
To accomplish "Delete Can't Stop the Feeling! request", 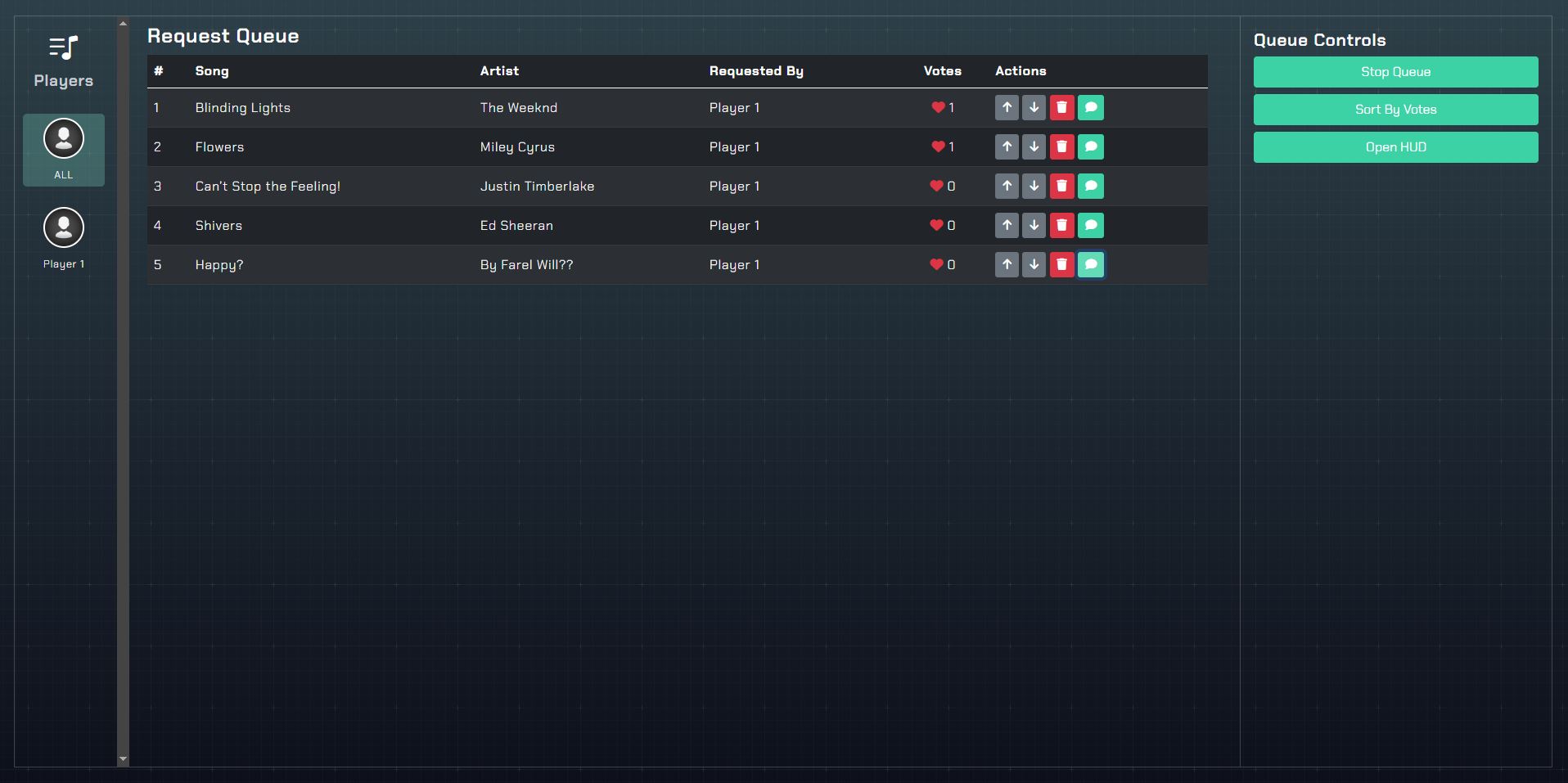I will point(1061,187).
